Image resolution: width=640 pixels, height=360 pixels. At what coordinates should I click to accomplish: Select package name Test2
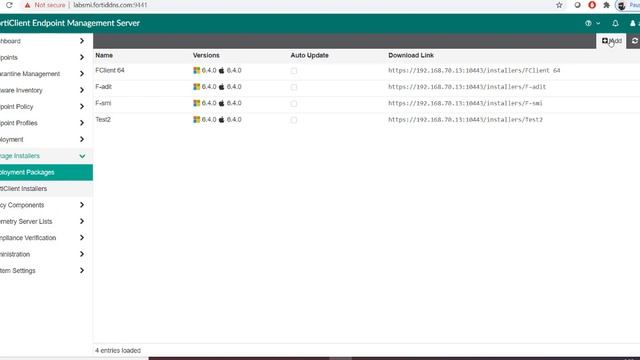coord(103,120)
